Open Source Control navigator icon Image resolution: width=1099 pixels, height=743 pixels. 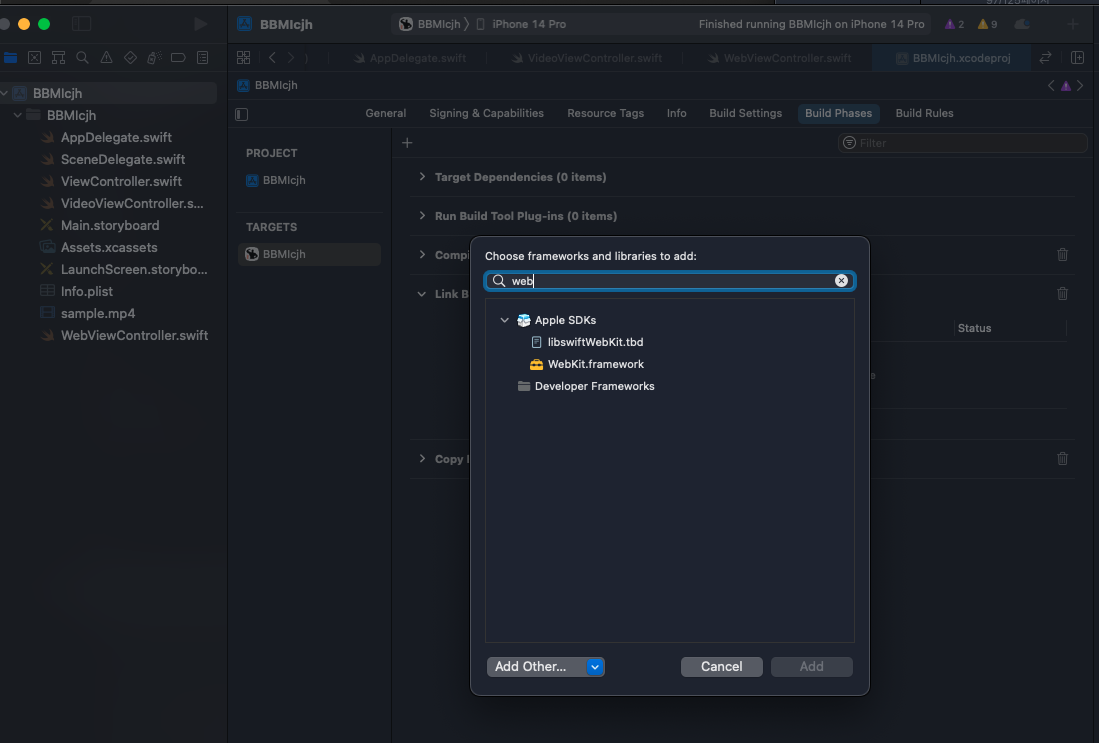(34, 57)
